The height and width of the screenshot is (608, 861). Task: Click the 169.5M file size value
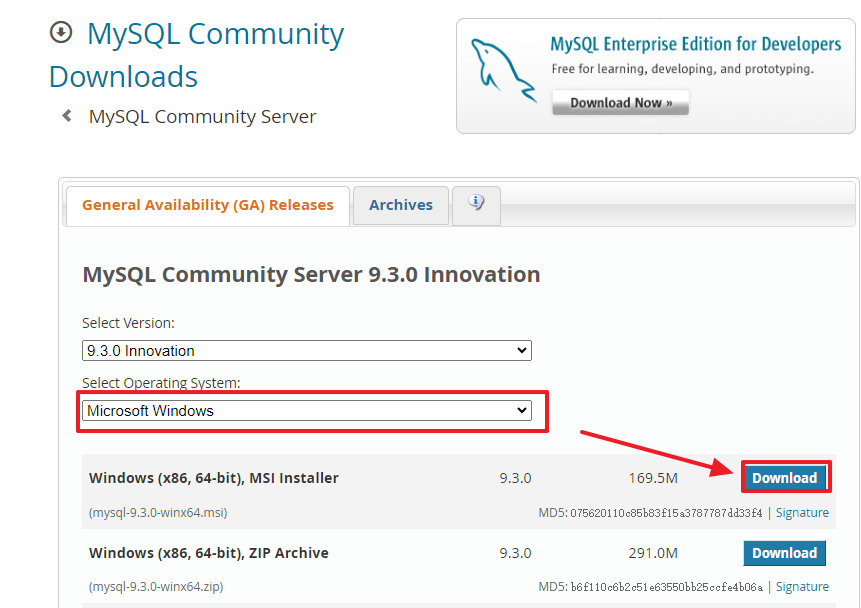pos(653,478)
